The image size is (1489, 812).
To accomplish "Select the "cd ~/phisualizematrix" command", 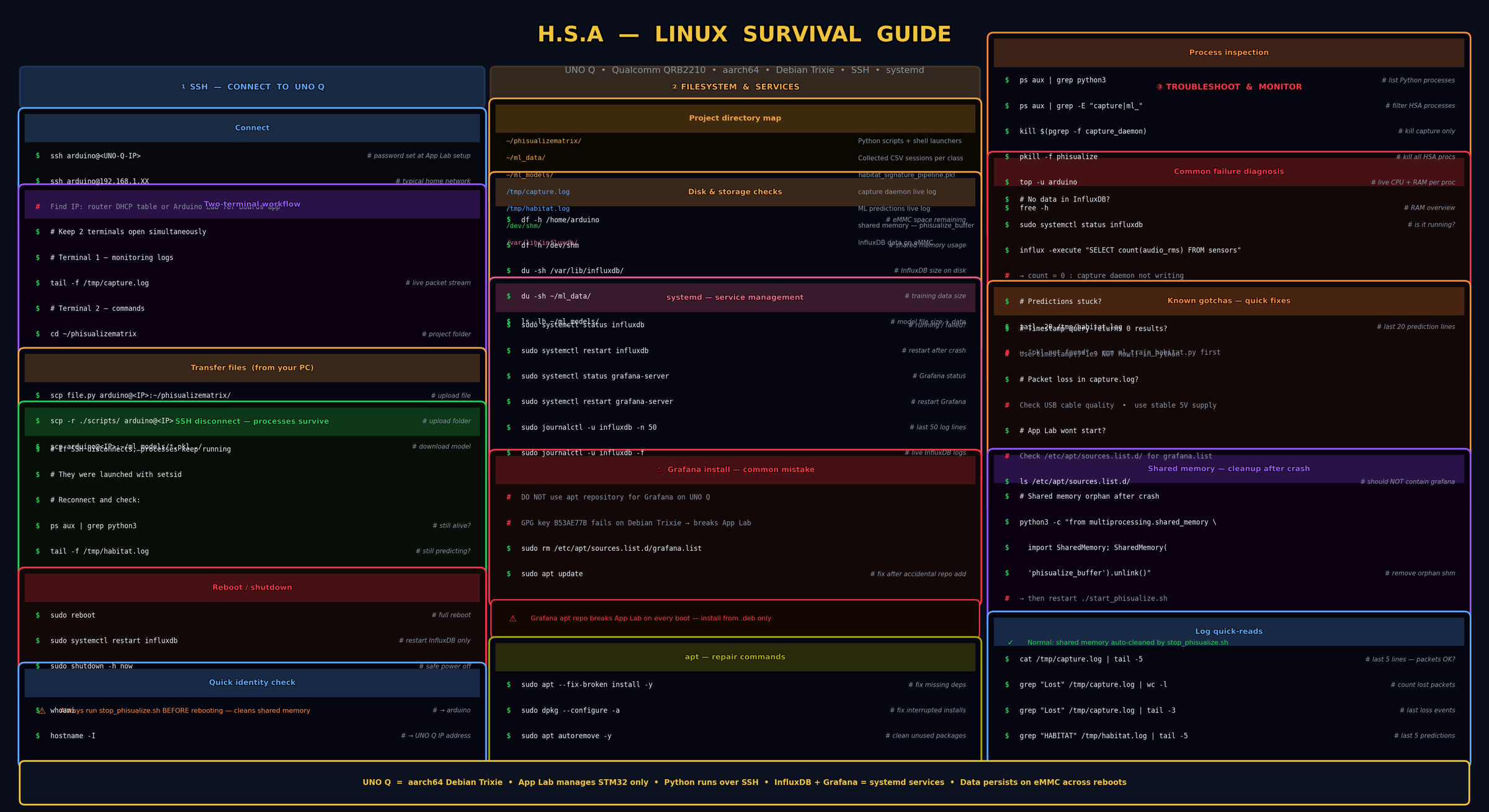I will (x=94, y=334).
